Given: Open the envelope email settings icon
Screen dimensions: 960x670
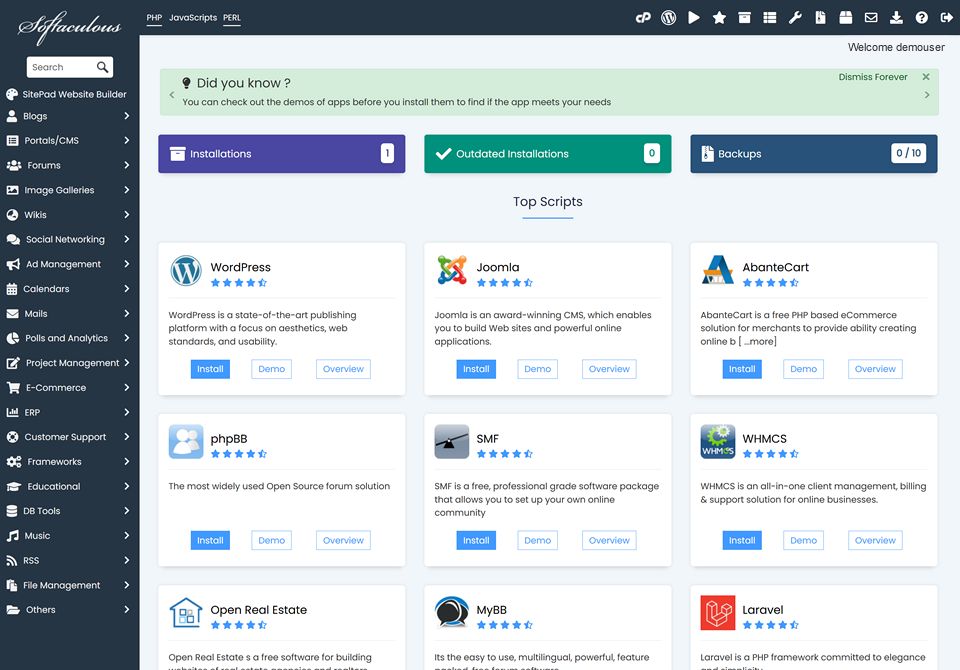Looking at the screenshot, I should click(871, 18).
